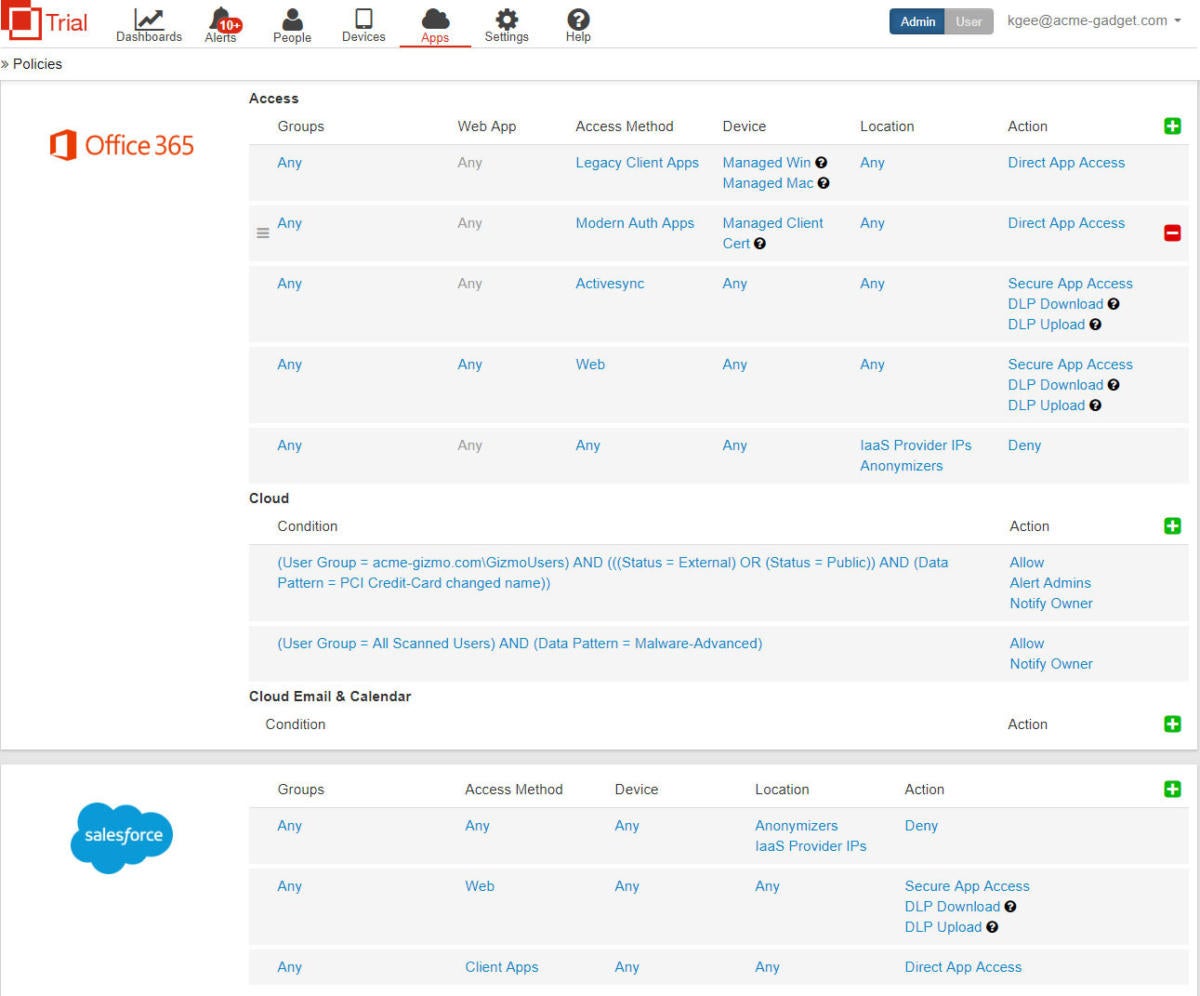Screen dimensions: 1200x996
Task: Click Notify Owner in GizmoUsers policy
Action: click(1051, 603)
